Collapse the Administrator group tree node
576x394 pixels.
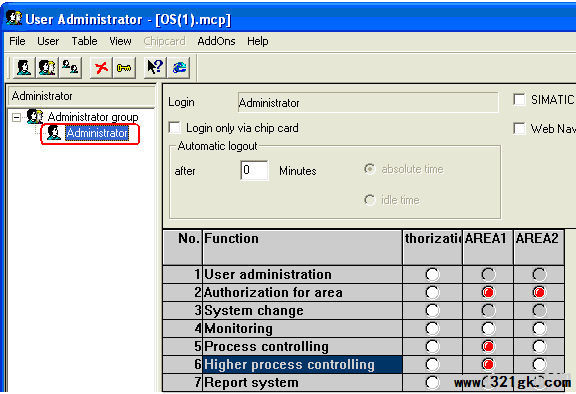tap(16, 118)
